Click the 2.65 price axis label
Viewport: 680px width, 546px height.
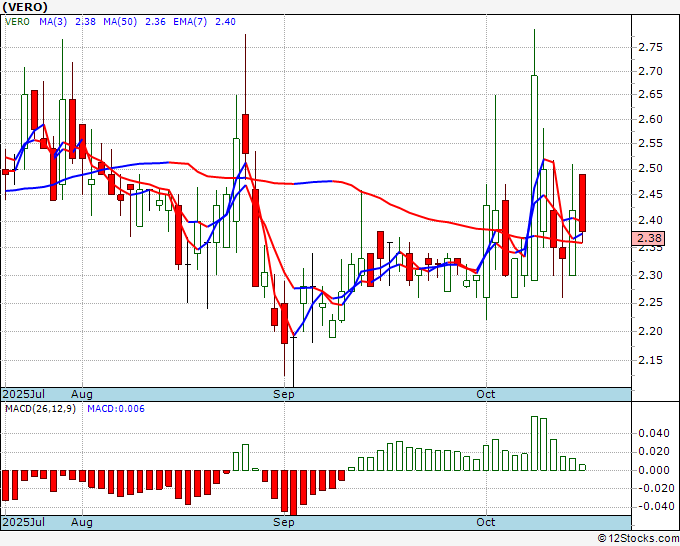(651, 95)
